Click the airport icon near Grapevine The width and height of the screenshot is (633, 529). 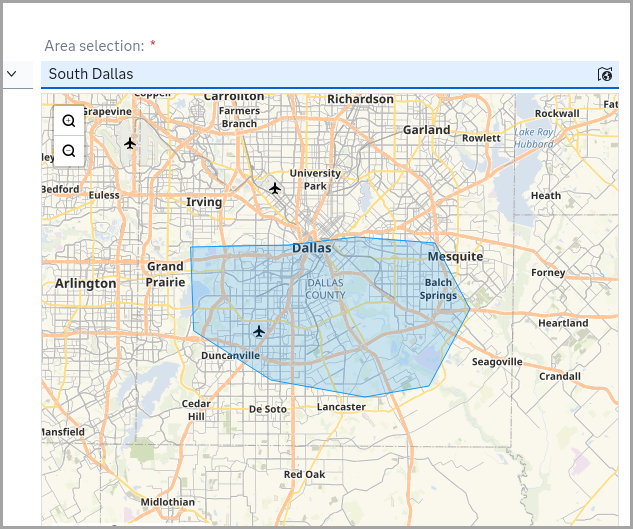click(x=130, y=143)
